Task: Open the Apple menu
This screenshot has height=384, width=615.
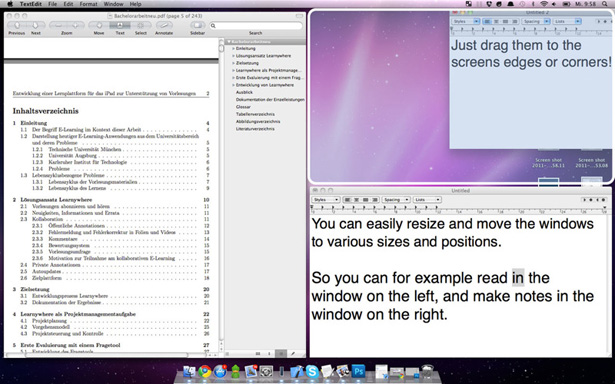Action: [10, 4]
